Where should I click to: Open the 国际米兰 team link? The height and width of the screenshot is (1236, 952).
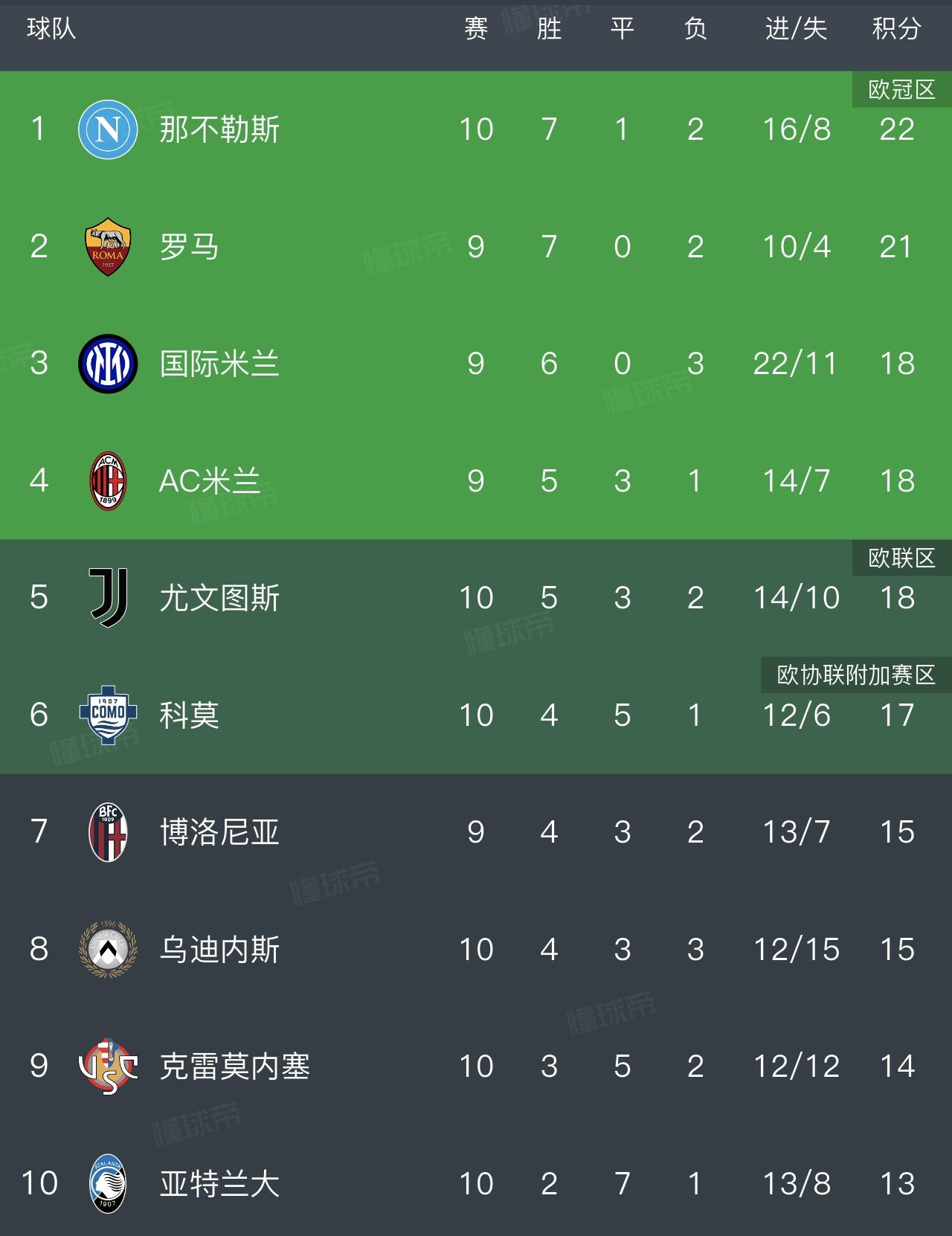219,364
